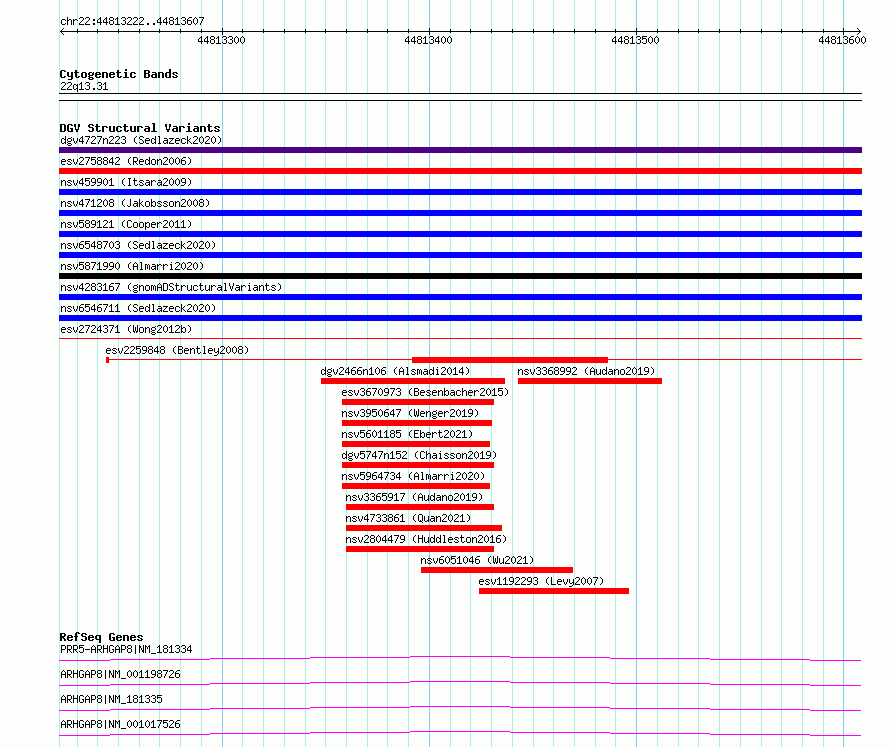Select nsv4283167 (gnomADStructuralVariants) label
890x747 pixels.
tap(171, 287)
